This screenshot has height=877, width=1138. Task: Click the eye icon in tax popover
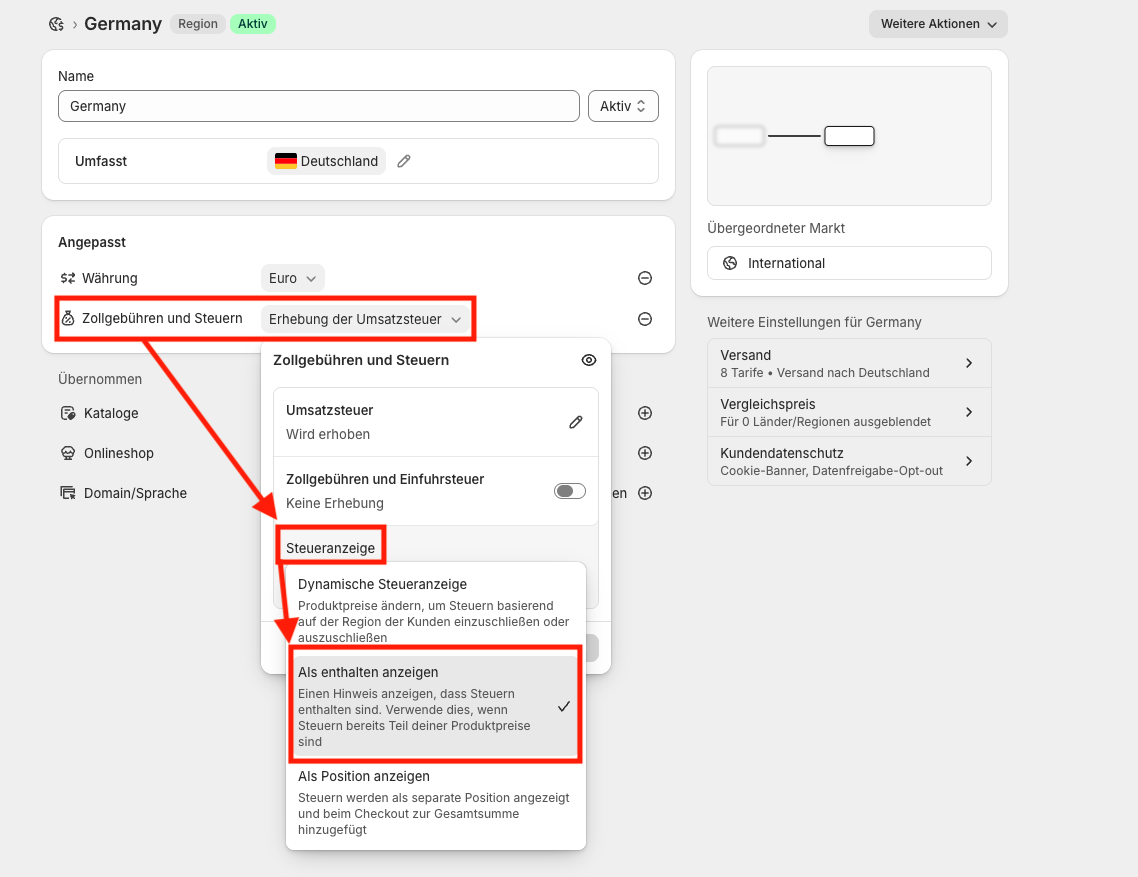pyautogui.click(x=589, y=360)
